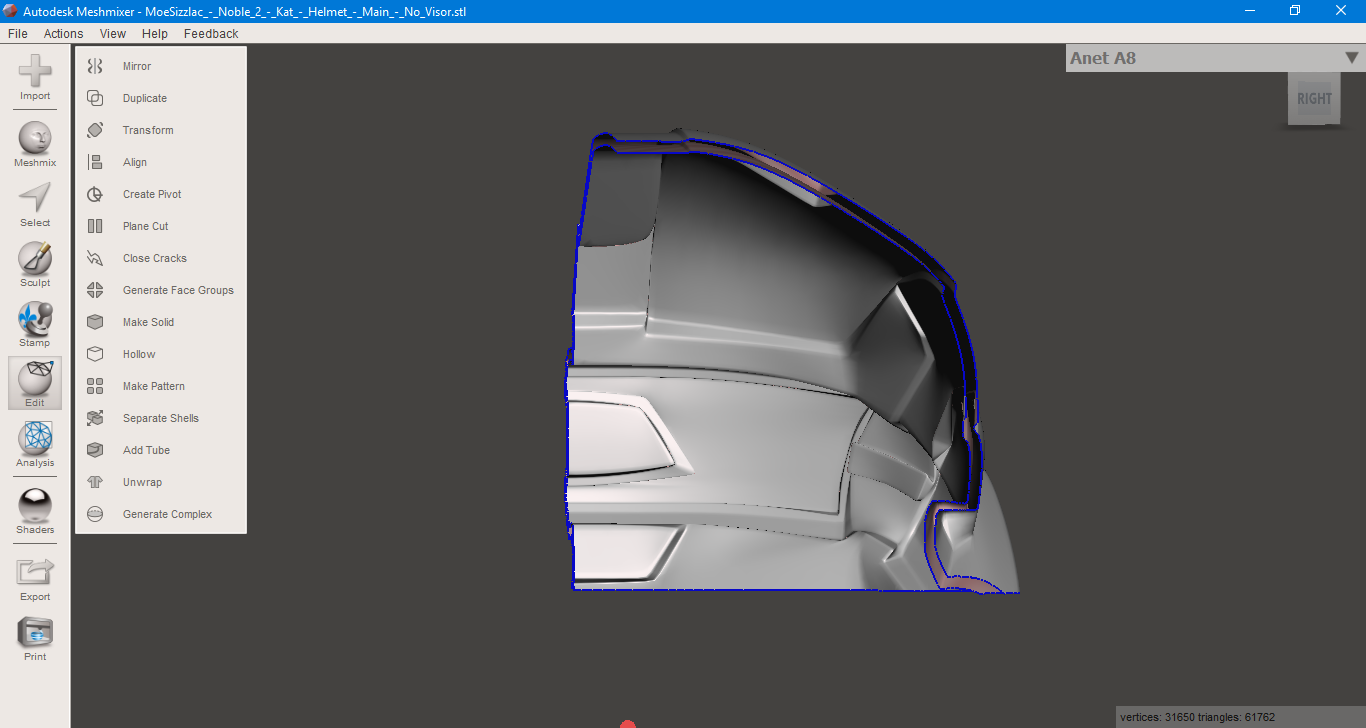Click the Print icon
The height and width of the screenshot is (728, 1366).
(35, 632)
